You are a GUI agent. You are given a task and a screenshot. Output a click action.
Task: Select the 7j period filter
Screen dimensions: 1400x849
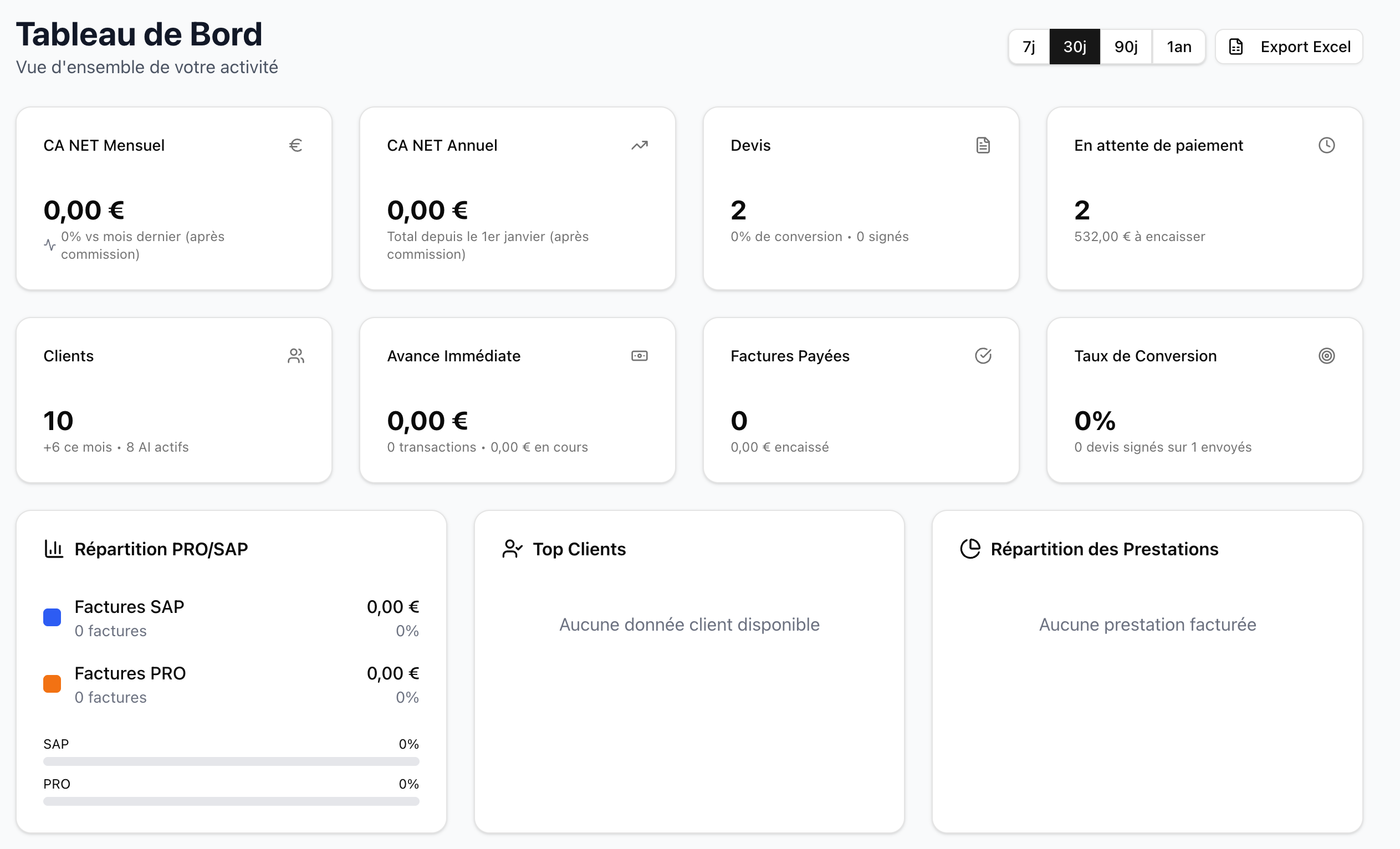(x=1029, y=47)
